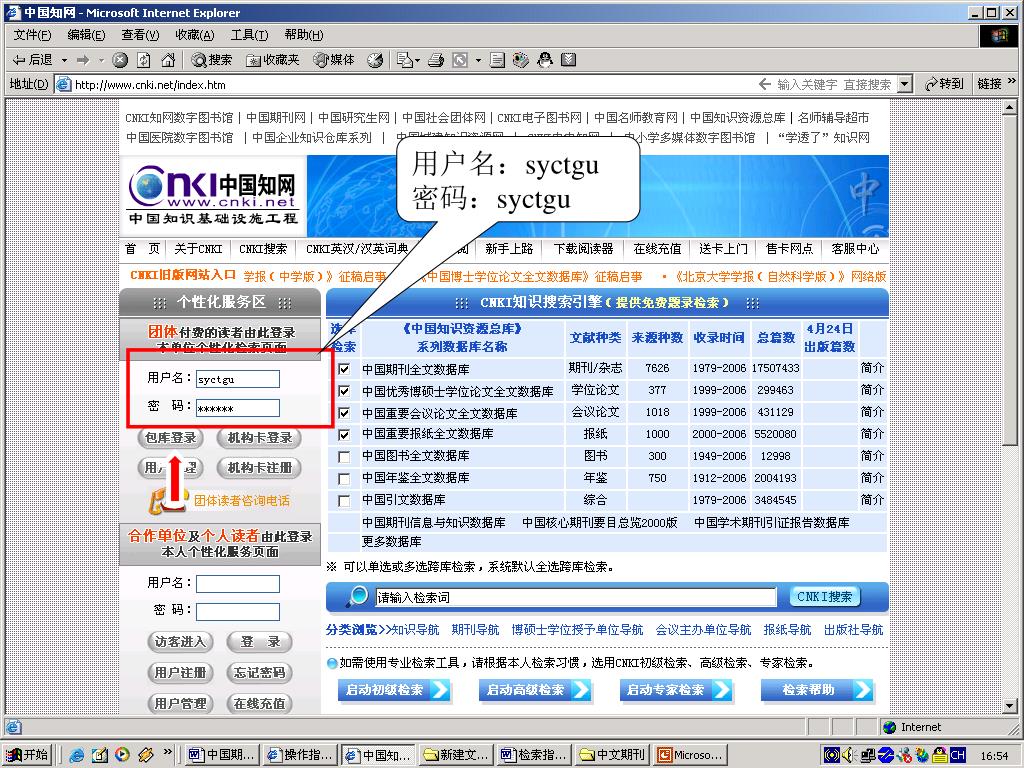
Task: Switch to 检索指… taskbar window
Action: [534, 755]
